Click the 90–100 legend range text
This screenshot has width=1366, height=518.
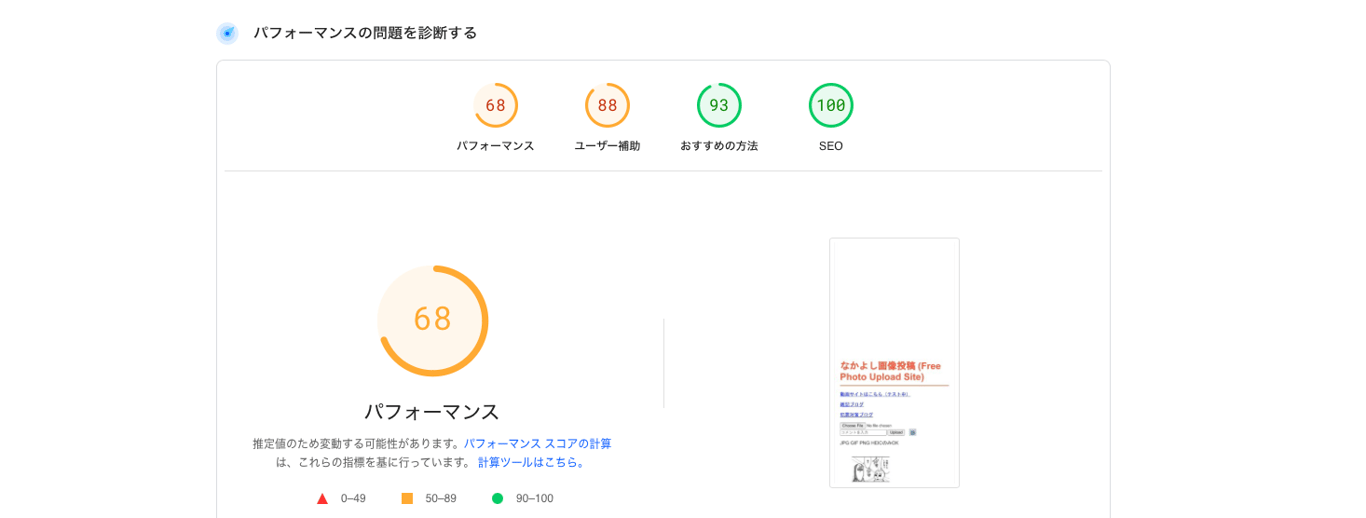point(534,498)
